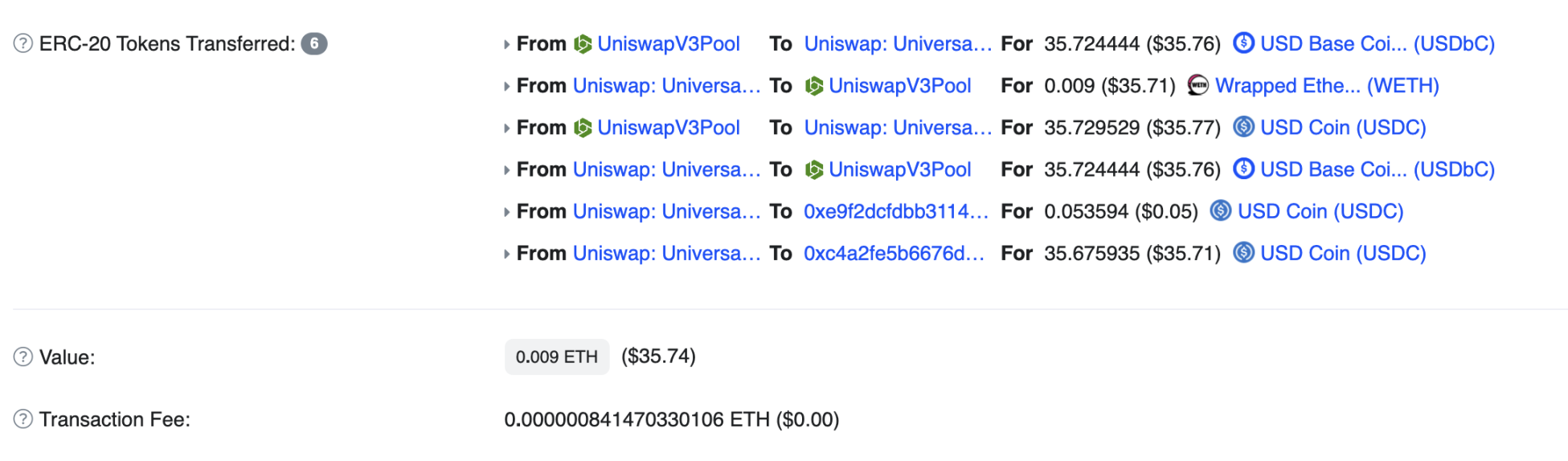
Task: Click the USDbC token icon in first row
Action: [x=1243, y=43]
